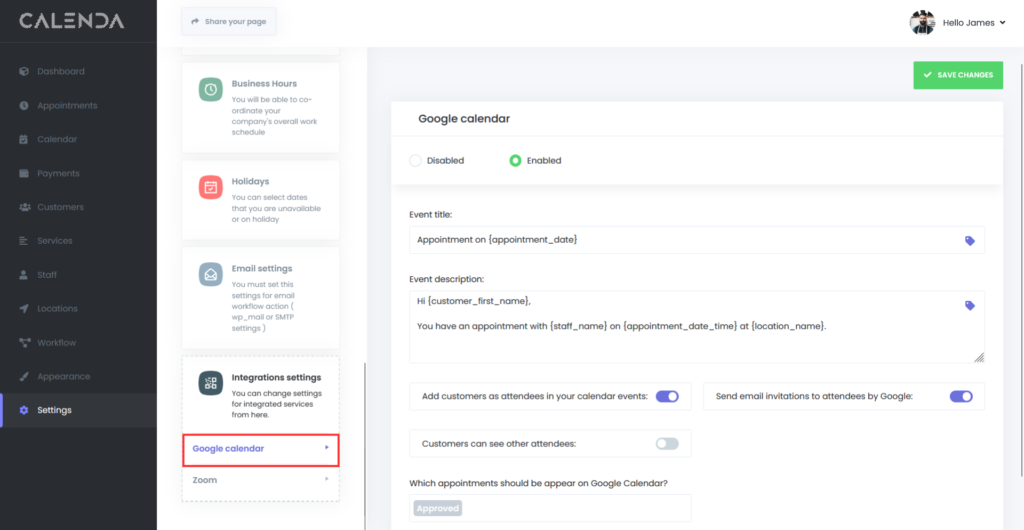Click the Calenda logo

pos(71,21)
